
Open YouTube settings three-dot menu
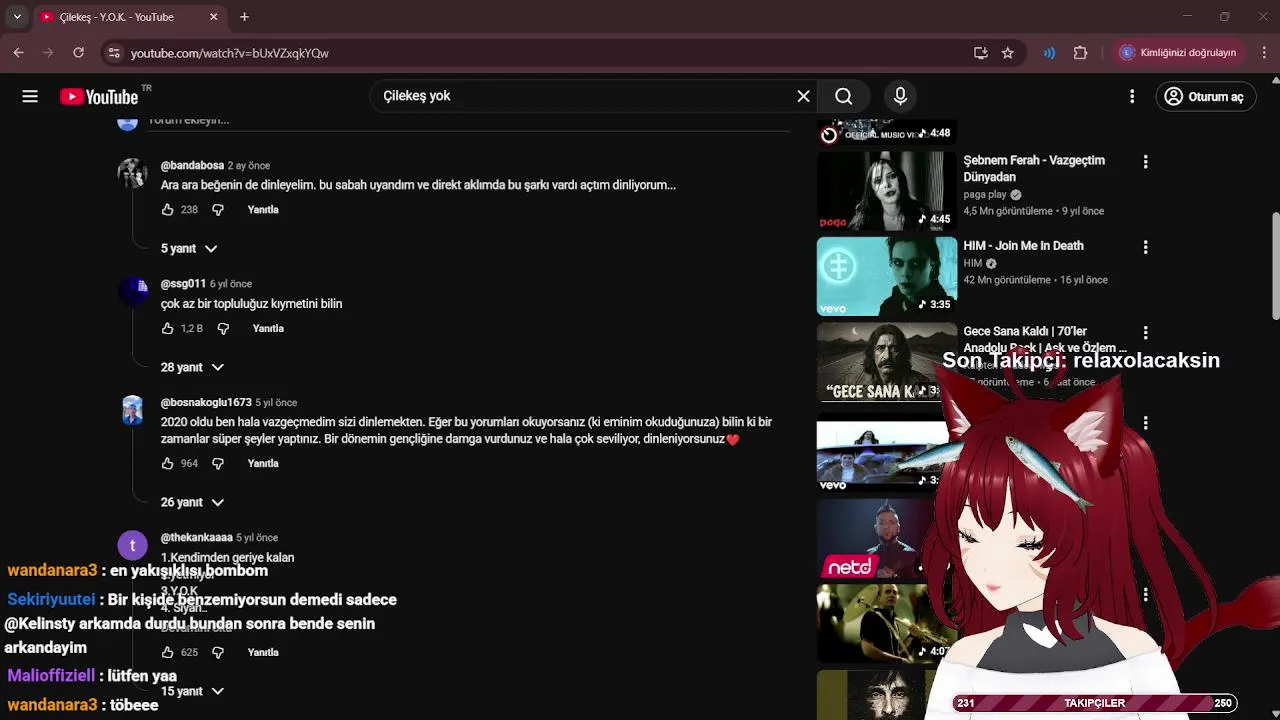[x=1132, y=96]
